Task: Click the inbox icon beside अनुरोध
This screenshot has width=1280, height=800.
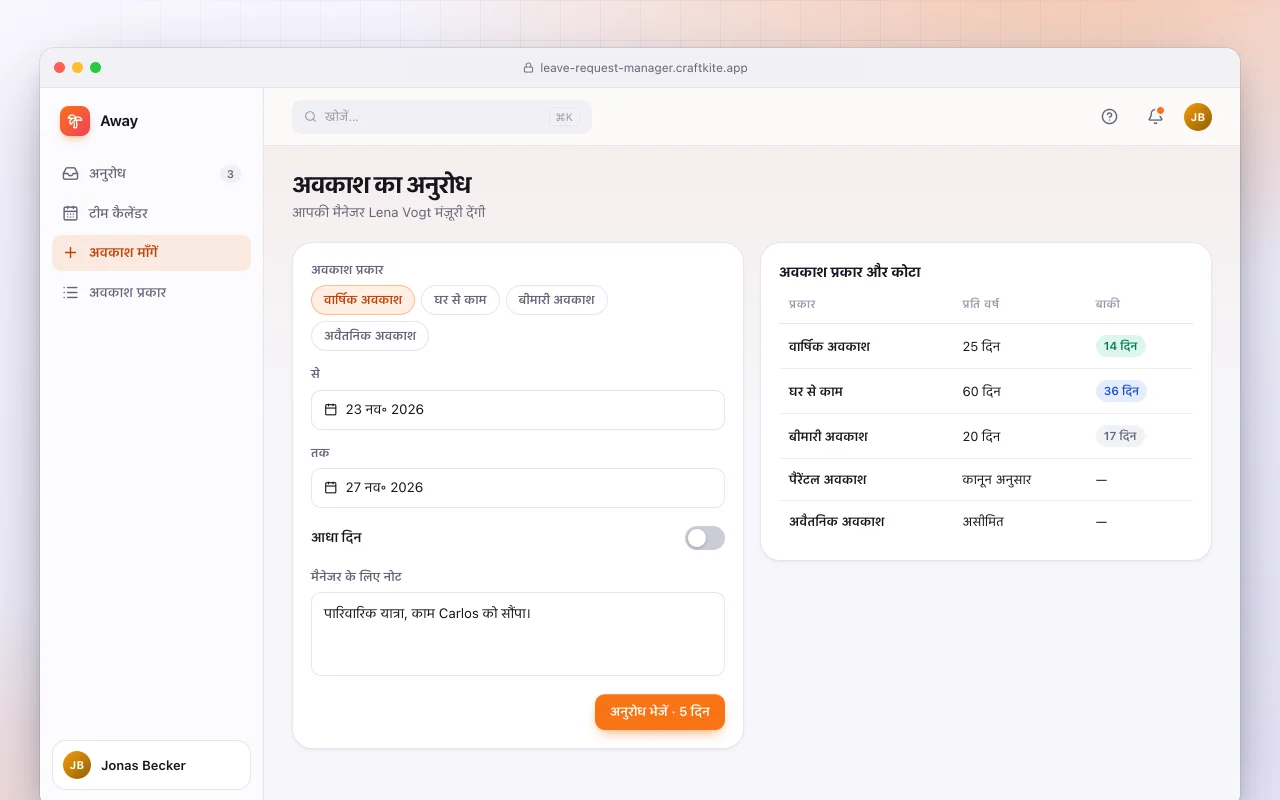Action: pos(70,174)
